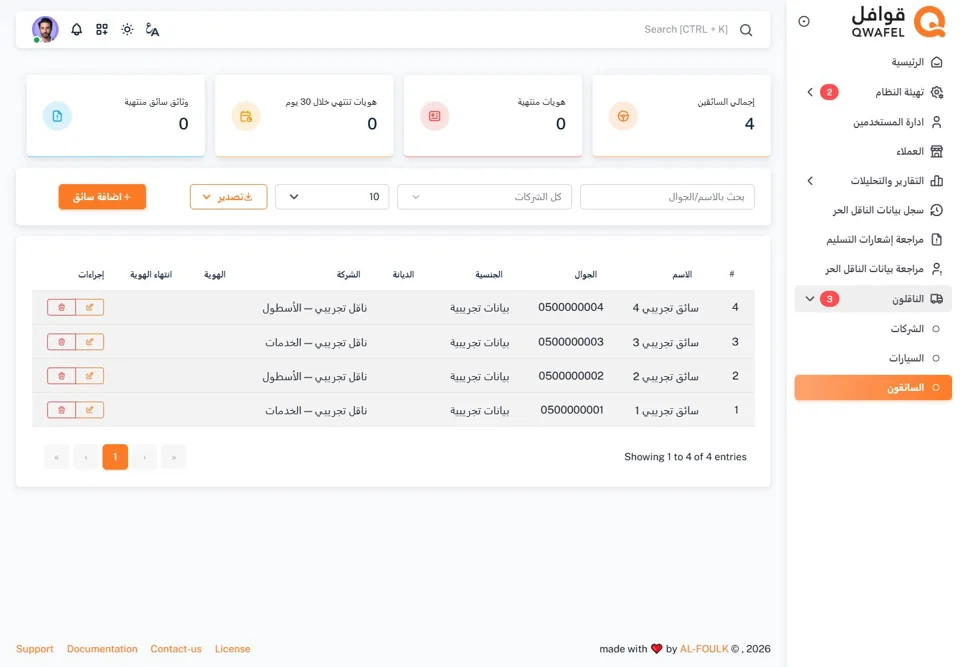Open ادارة المستخدمين menu item

point(874,122)
